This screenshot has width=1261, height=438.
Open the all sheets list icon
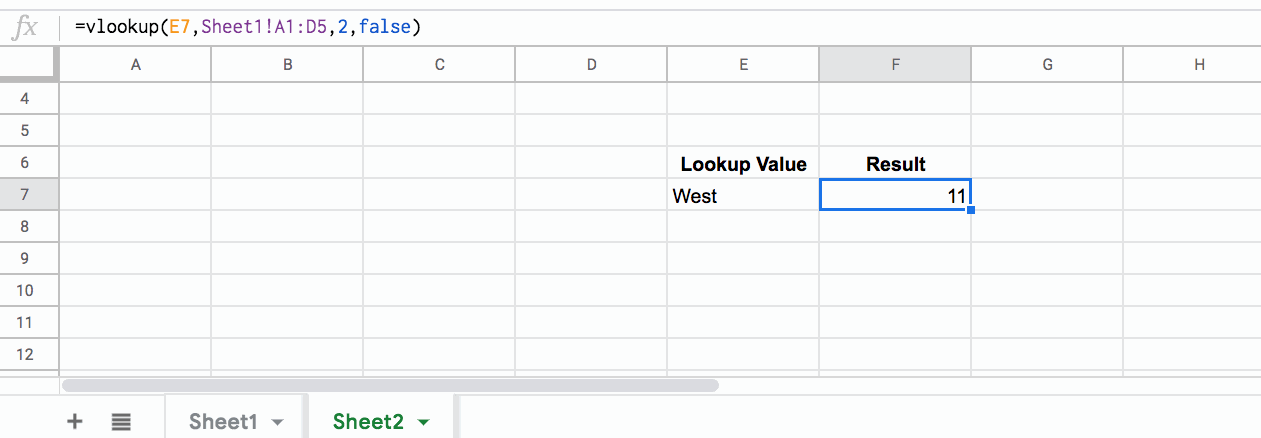pos(121,421)
